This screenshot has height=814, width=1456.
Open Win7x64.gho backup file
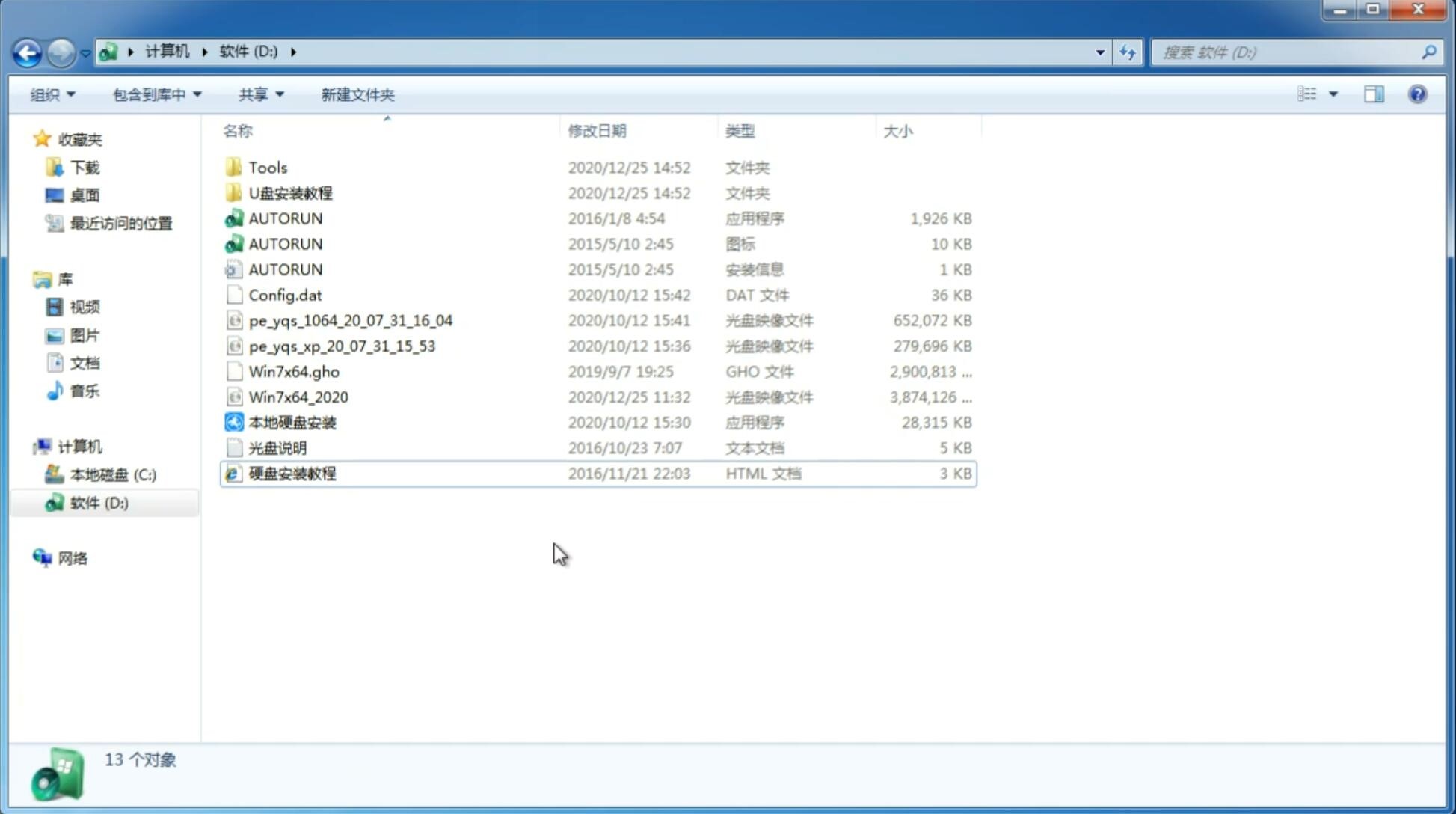pos(295,371)
